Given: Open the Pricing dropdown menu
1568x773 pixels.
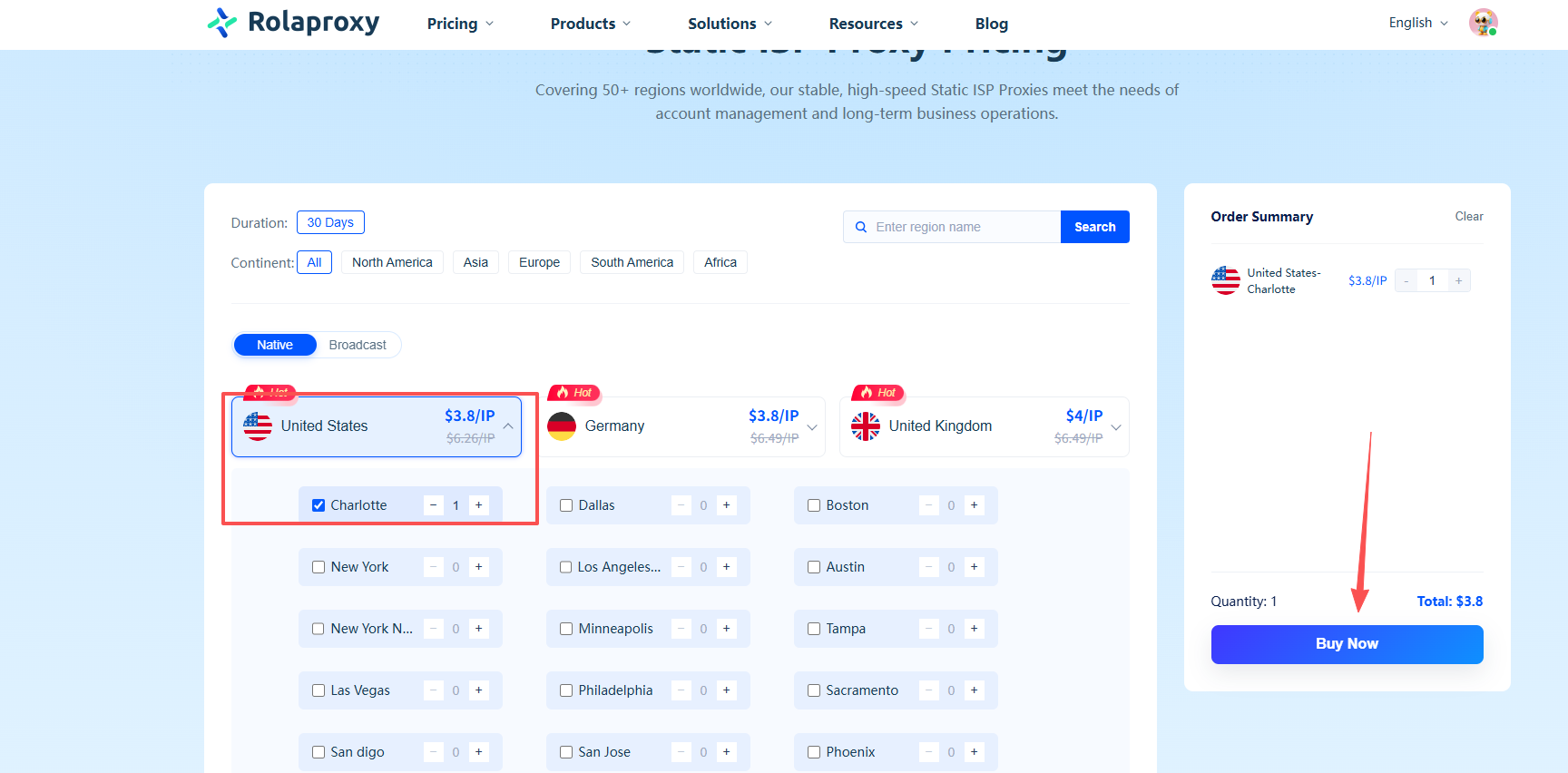Looking at the screenshot, I should click(461, 24).
